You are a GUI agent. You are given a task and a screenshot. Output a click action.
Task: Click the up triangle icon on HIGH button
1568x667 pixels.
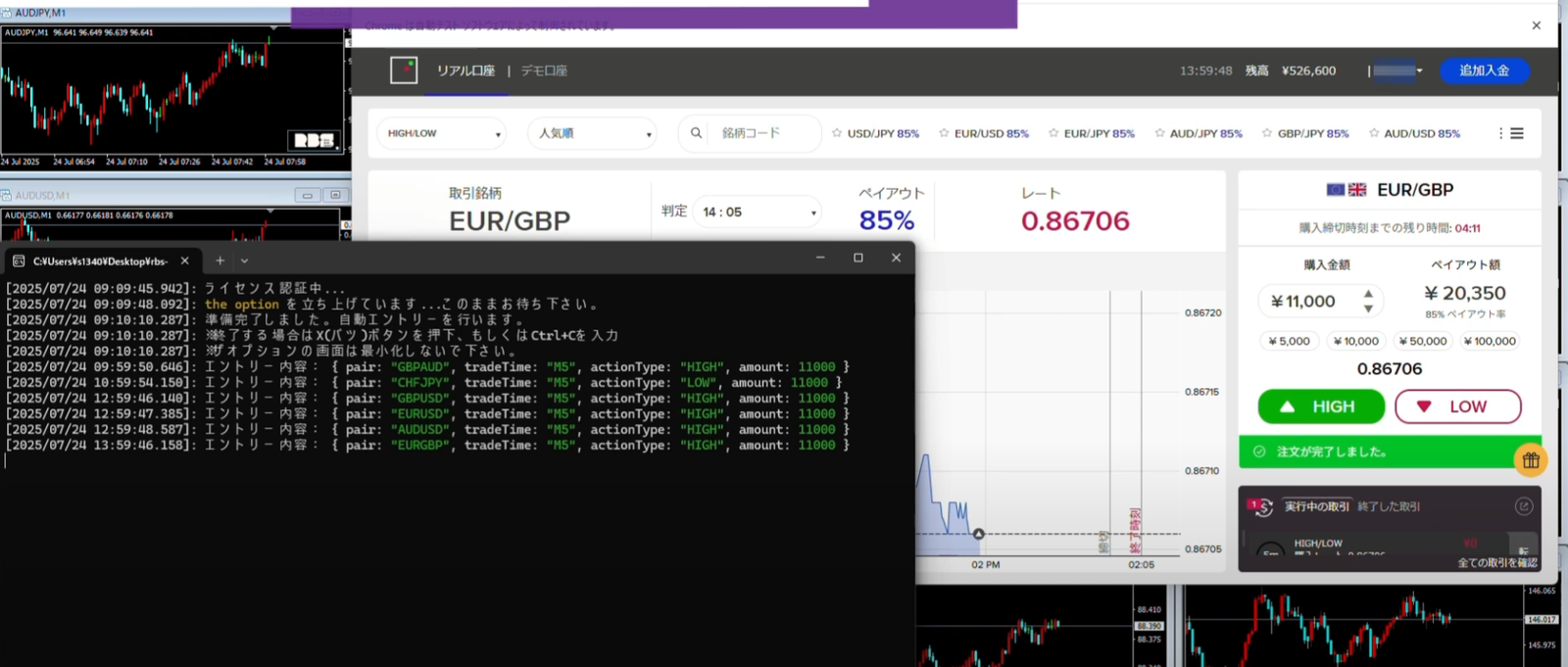[x=1288, y=406]
